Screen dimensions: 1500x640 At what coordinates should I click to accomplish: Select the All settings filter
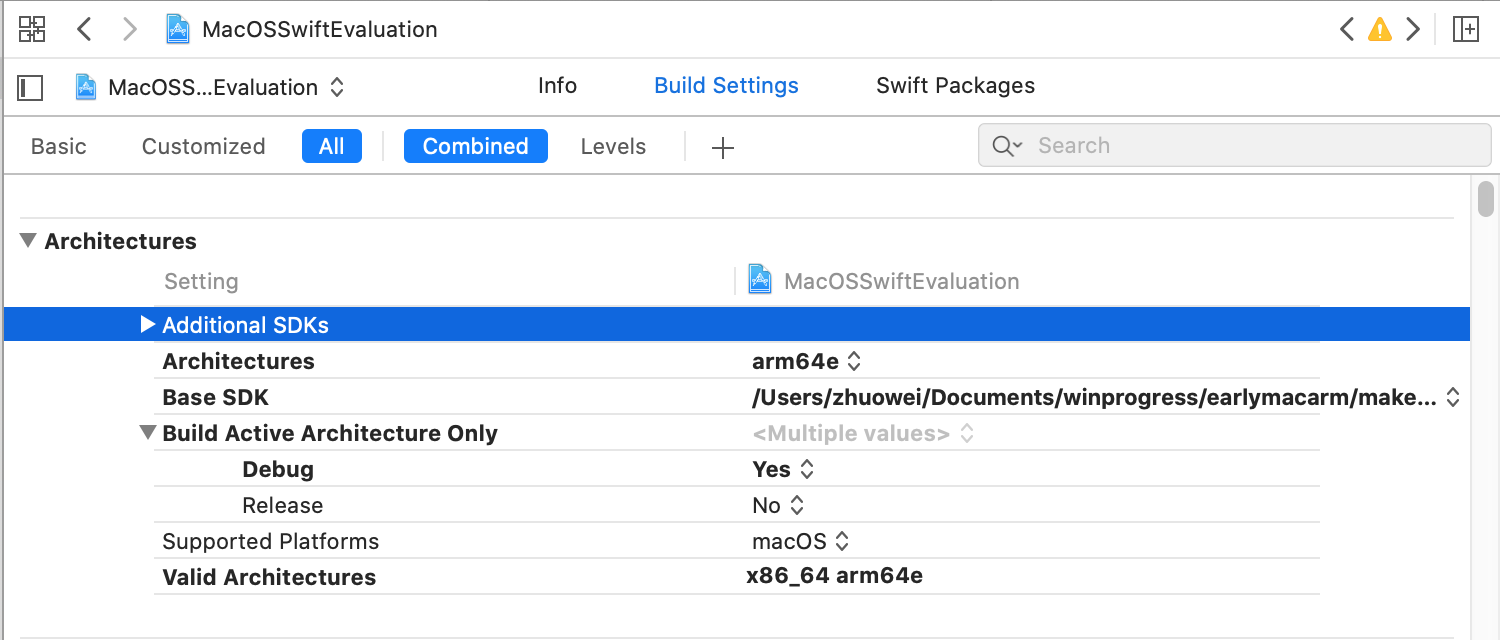pos(332,146)
